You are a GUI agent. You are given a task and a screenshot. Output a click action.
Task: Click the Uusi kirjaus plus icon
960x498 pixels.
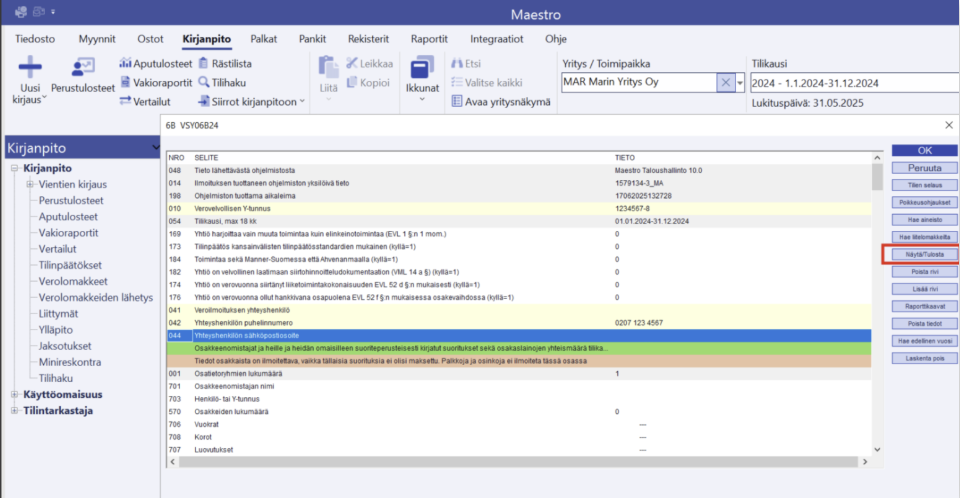click(31, 68)
